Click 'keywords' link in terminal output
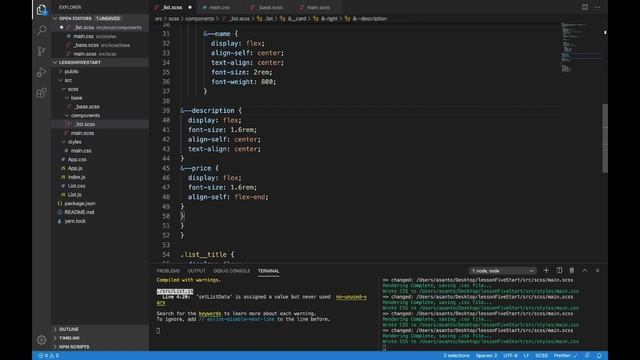 (x=210, y=313)
